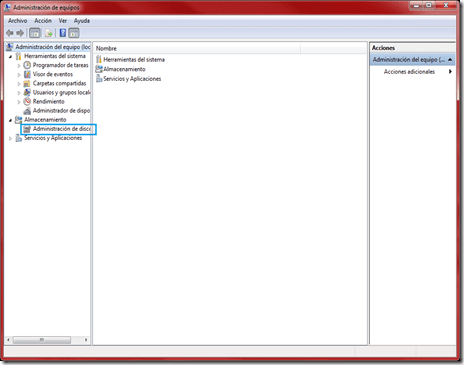The width and height of the screenshot is (464, 365).
Task: Click the Back arrow toolbar icon
Action: click(x=10, y=33)
